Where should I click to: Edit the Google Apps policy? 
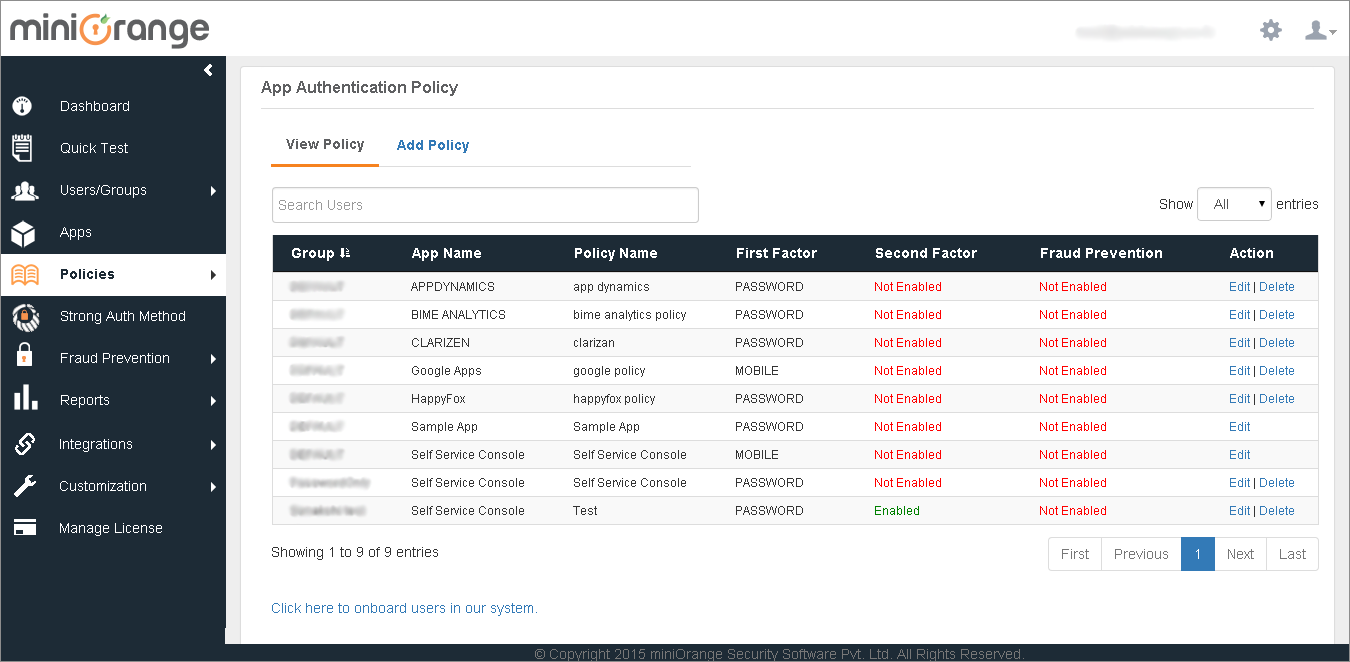point(1239,371)
